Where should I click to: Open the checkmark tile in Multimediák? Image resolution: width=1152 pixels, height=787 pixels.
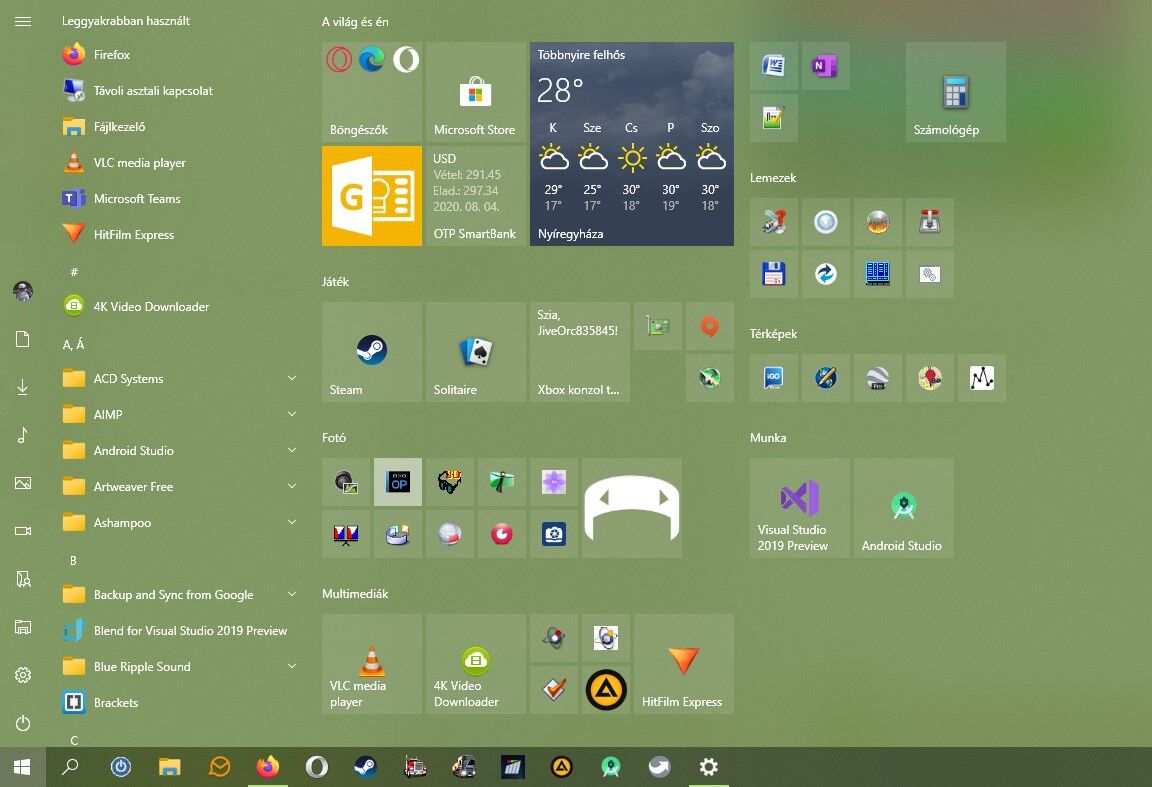point(554,690)
